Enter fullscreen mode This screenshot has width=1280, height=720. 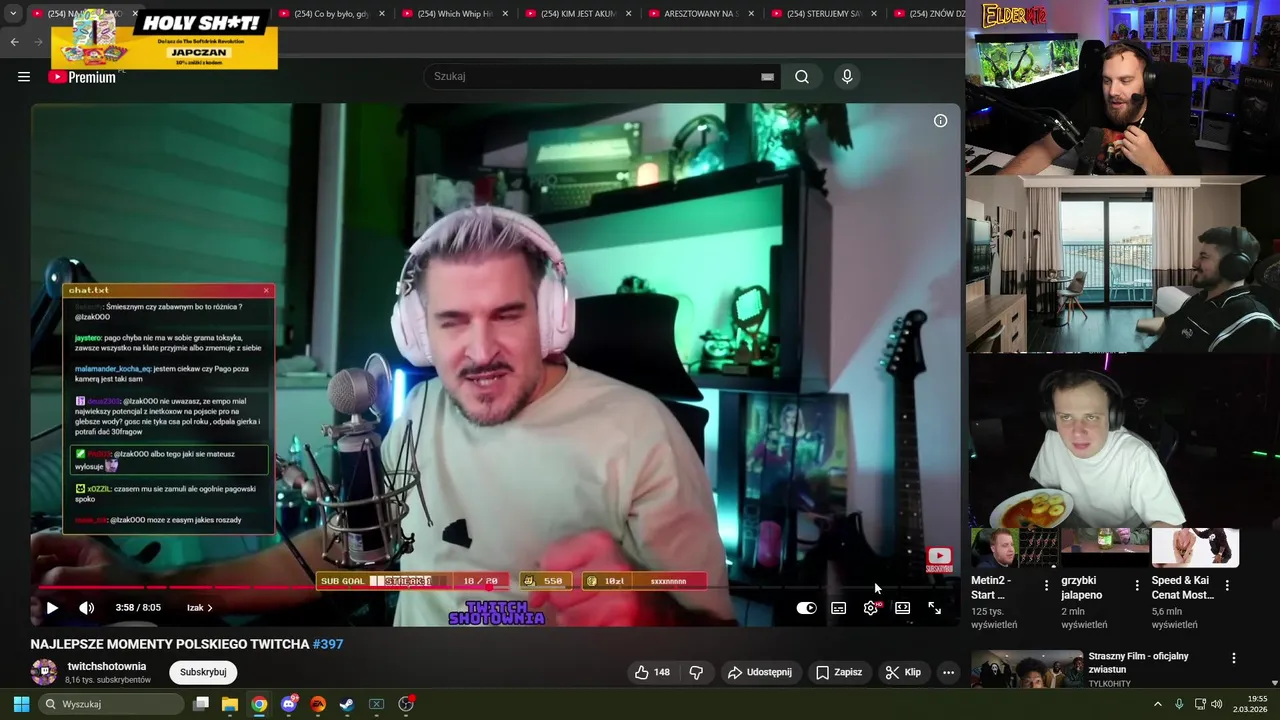(x=934, y=608)
